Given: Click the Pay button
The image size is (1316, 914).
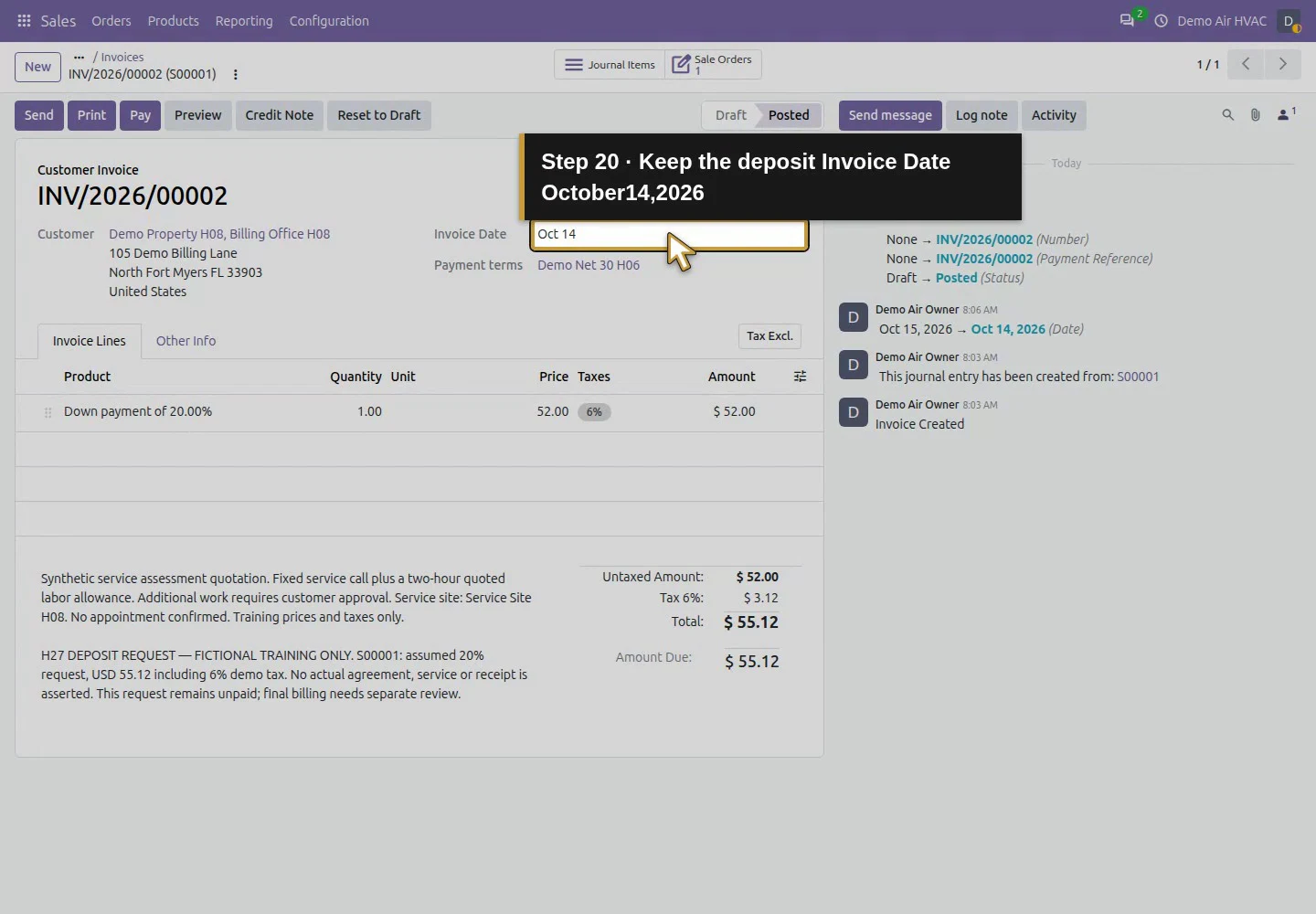Looking at the screenshot, I should pyautogui.click(x=140, y=115).
